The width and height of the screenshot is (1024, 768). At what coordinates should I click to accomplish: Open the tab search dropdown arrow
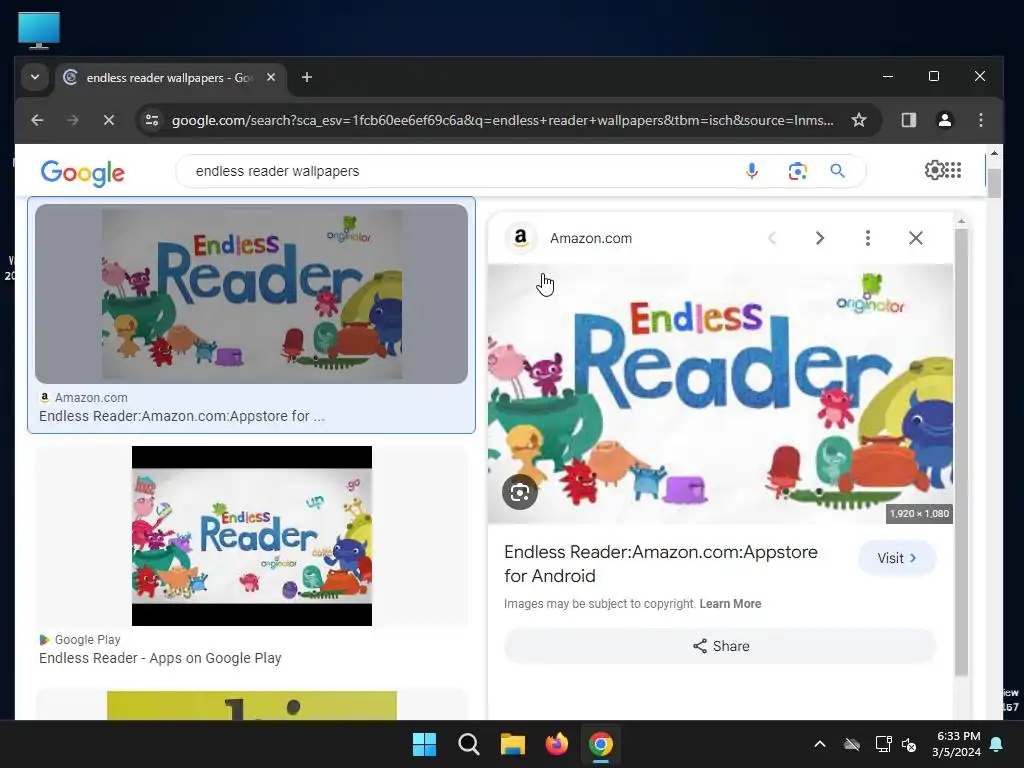pyautogui.click(x=35, y=77)
